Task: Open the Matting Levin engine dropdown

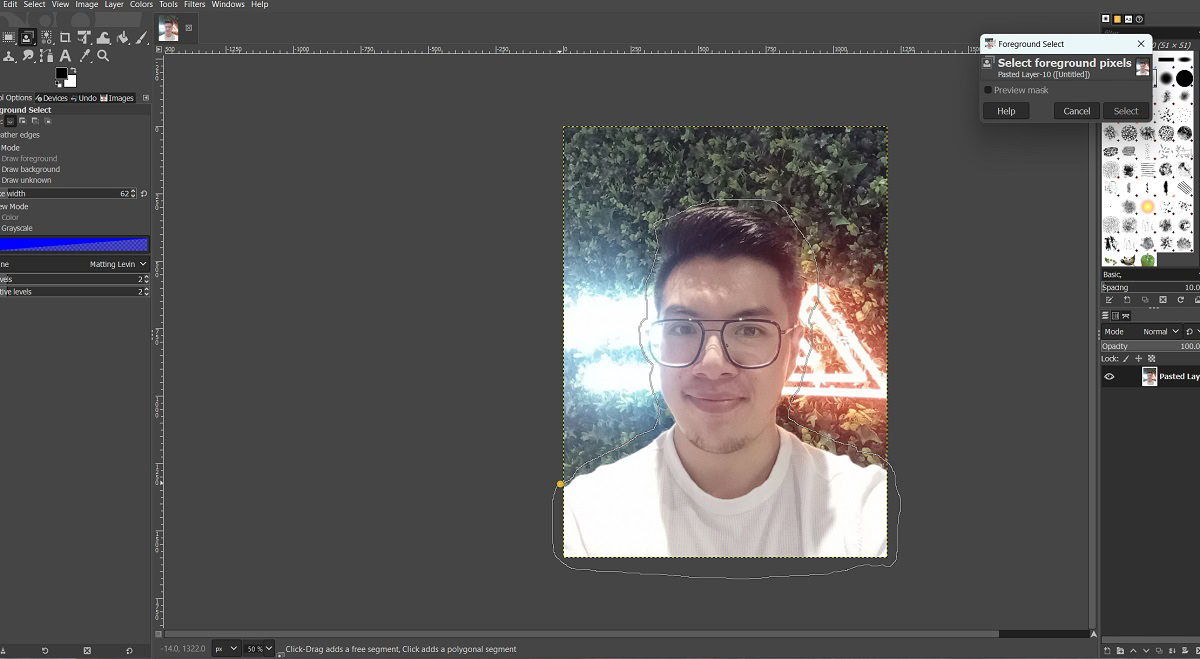Action: coord(118,264)
